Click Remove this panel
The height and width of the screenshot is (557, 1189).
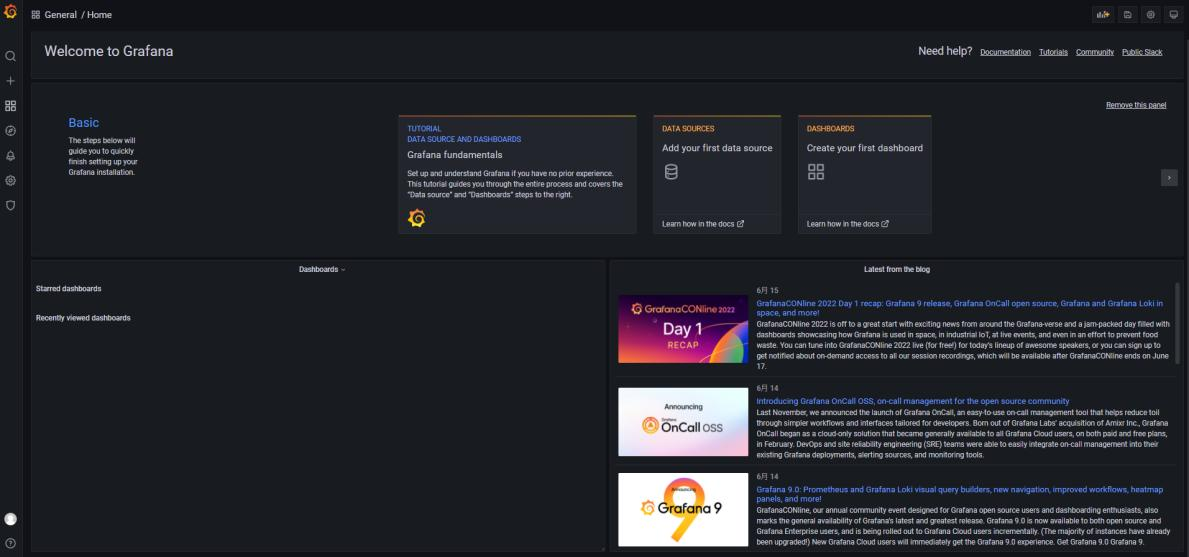click(x=1136, y=105)
